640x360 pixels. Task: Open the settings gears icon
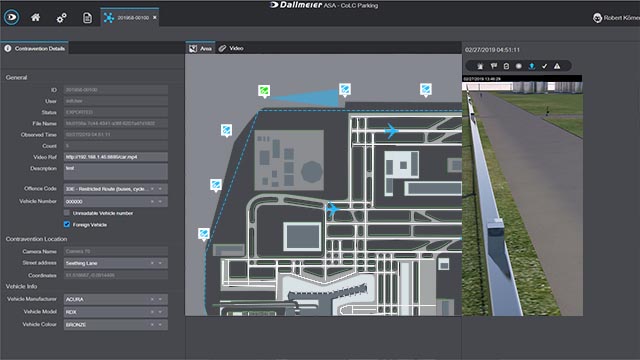coord(62,18)
